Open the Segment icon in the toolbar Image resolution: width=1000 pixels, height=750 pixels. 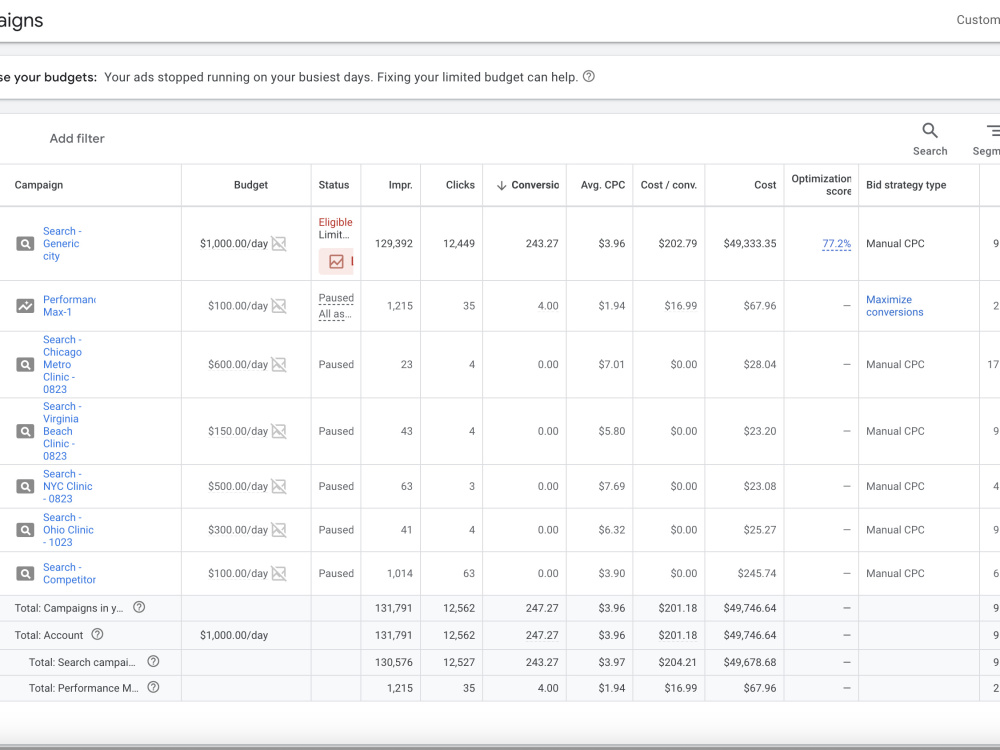(x=992, y=131)
